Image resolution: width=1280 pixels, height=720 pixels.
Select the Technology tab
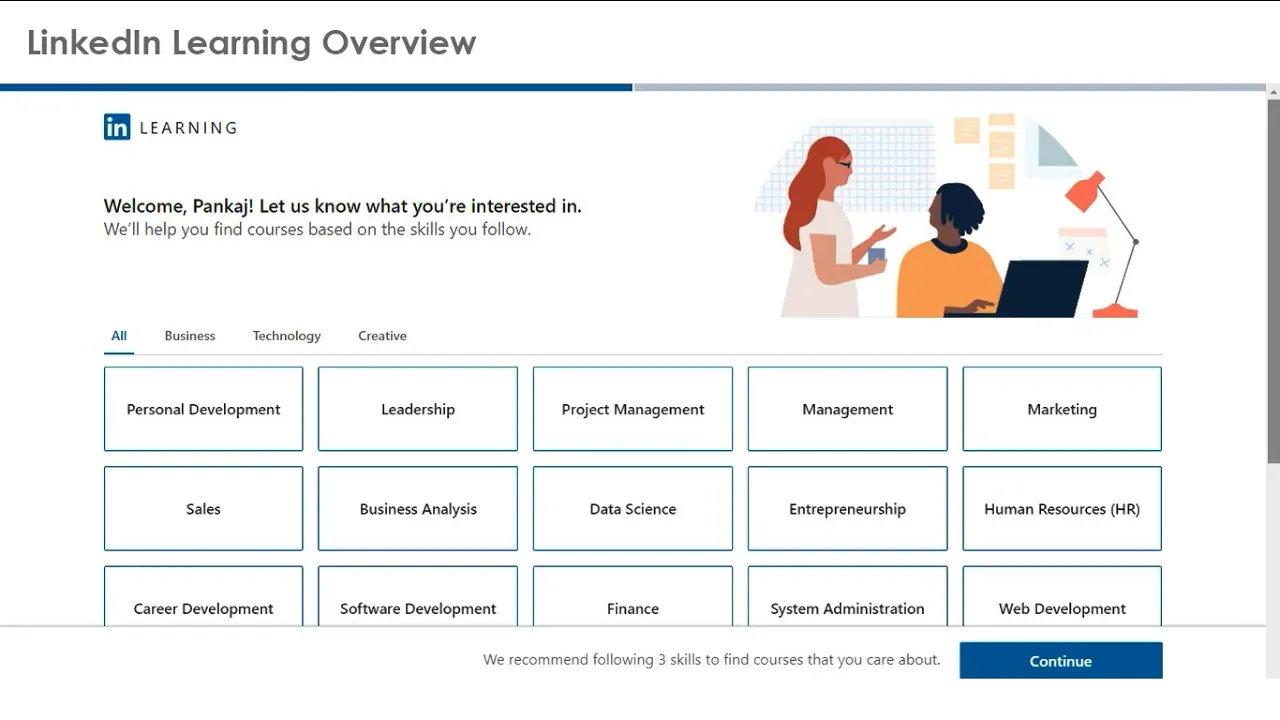click(x=287, y=336)
